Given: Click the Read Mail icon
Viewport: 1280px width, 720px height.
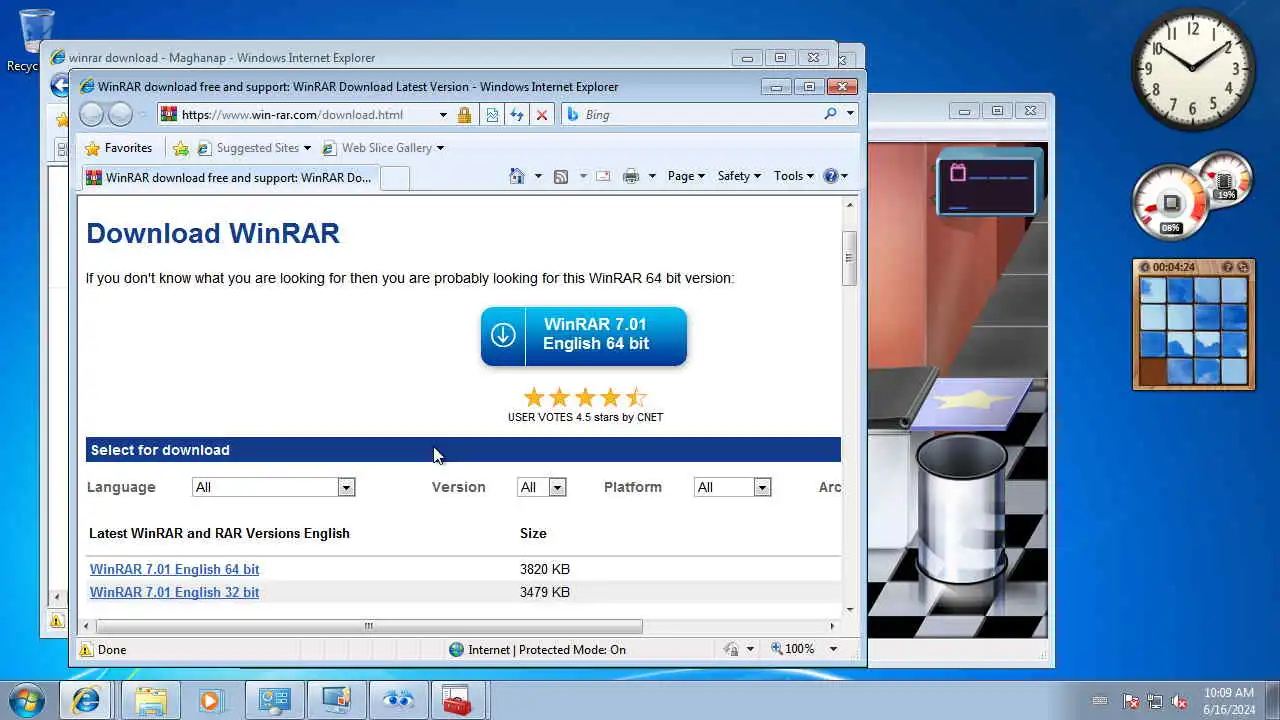Looking at the screenshot, I should coord(603,176).
